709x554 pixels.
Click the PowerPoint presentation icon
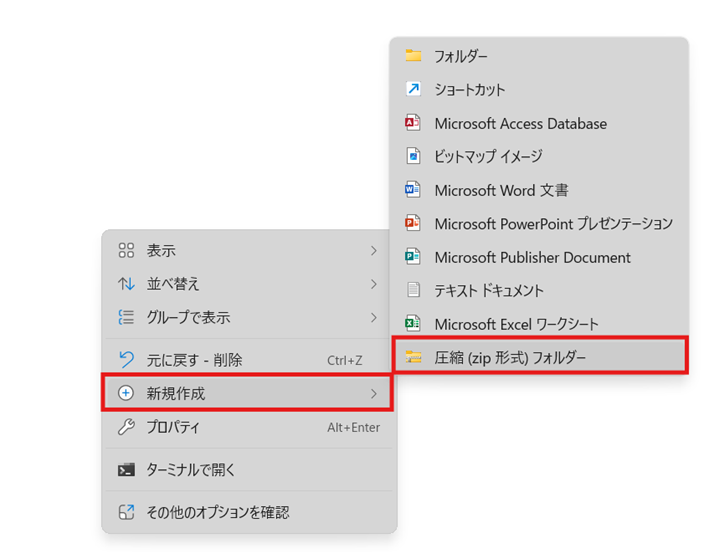click(413, 224)
